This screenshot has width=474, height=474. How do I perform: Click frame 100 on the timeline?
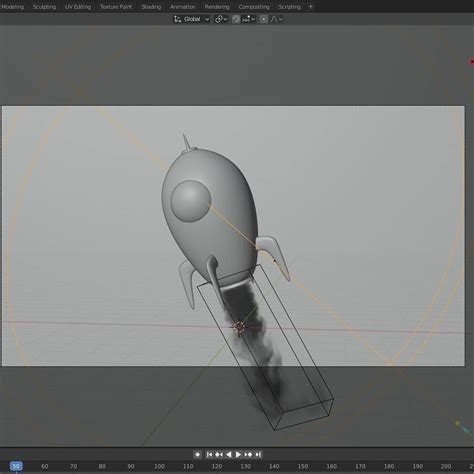click(x=159, y=466)
